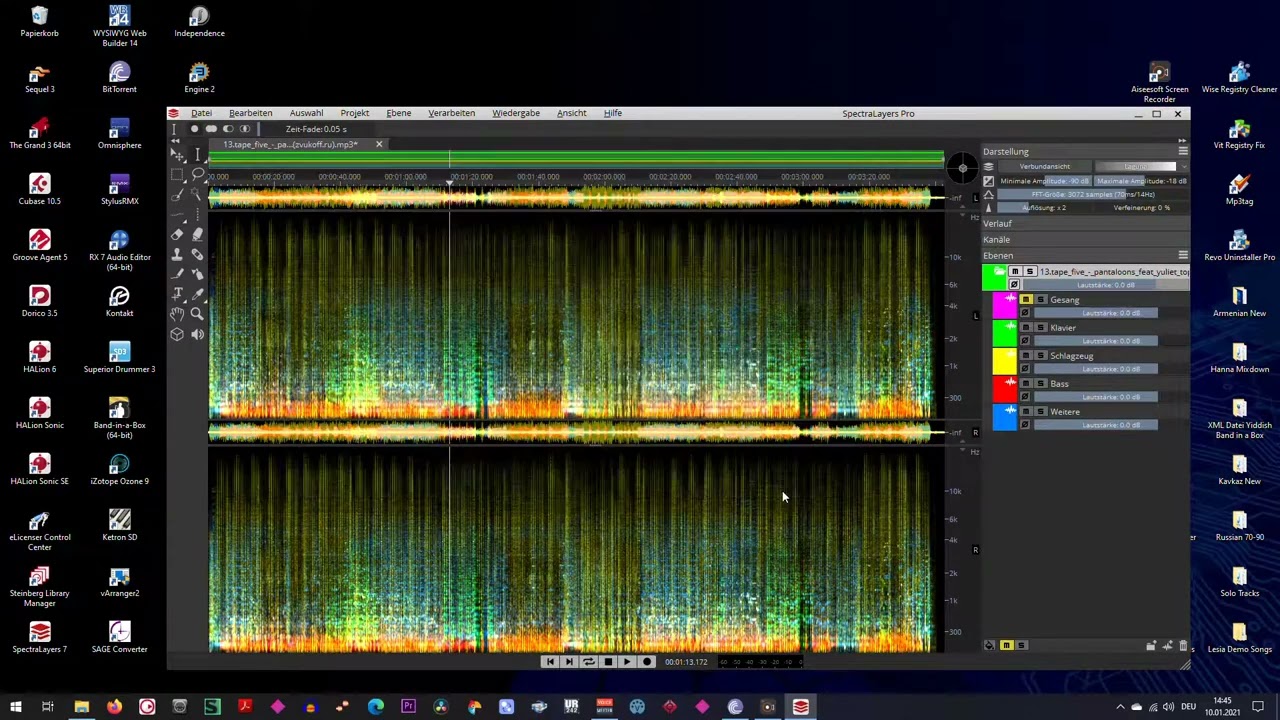The image size is (1280, 720).
Task: Select the Clone Stamp tool
Action: coord(177,254)
